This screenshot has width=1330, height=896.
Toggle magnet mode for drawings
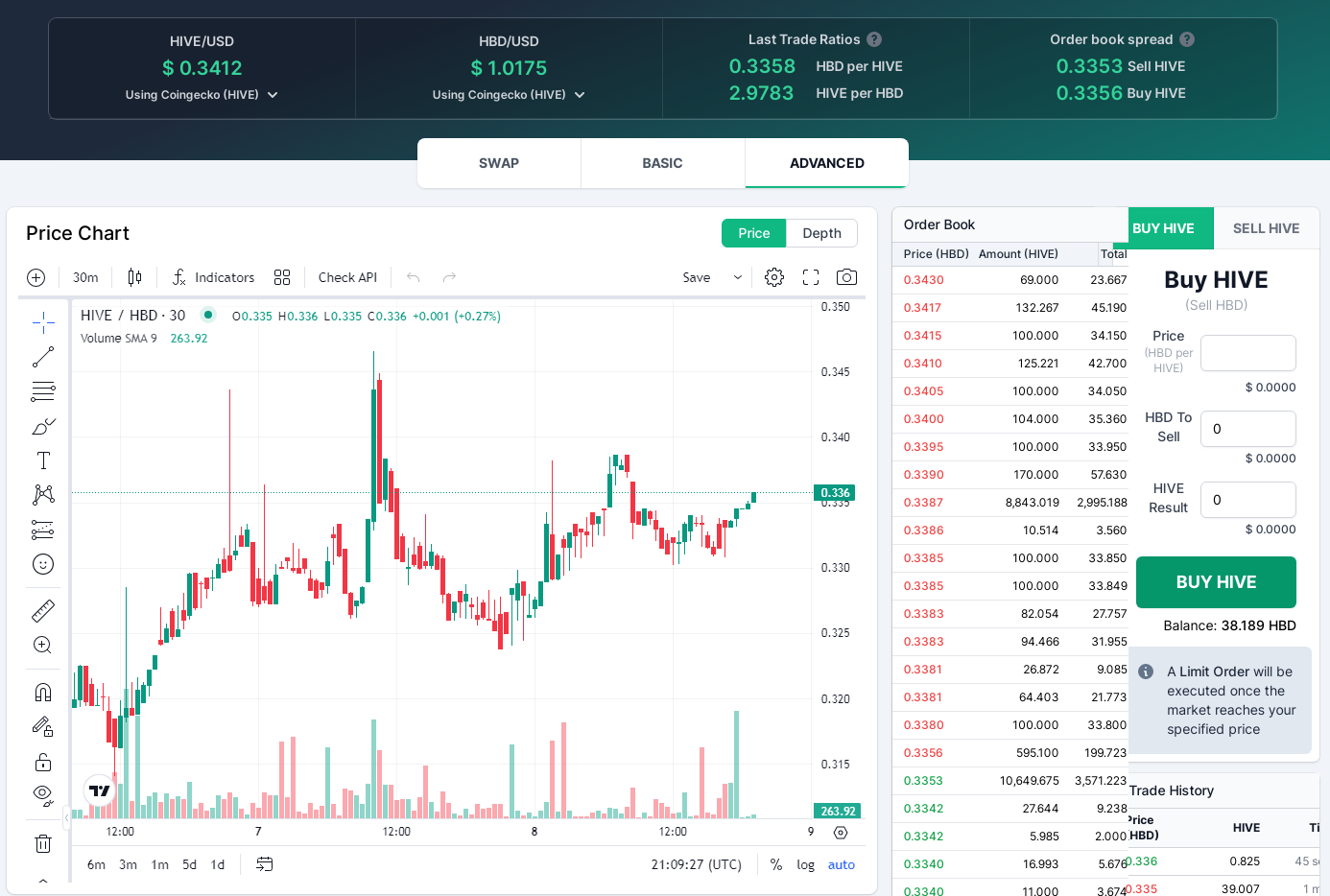tap(43, 692)
